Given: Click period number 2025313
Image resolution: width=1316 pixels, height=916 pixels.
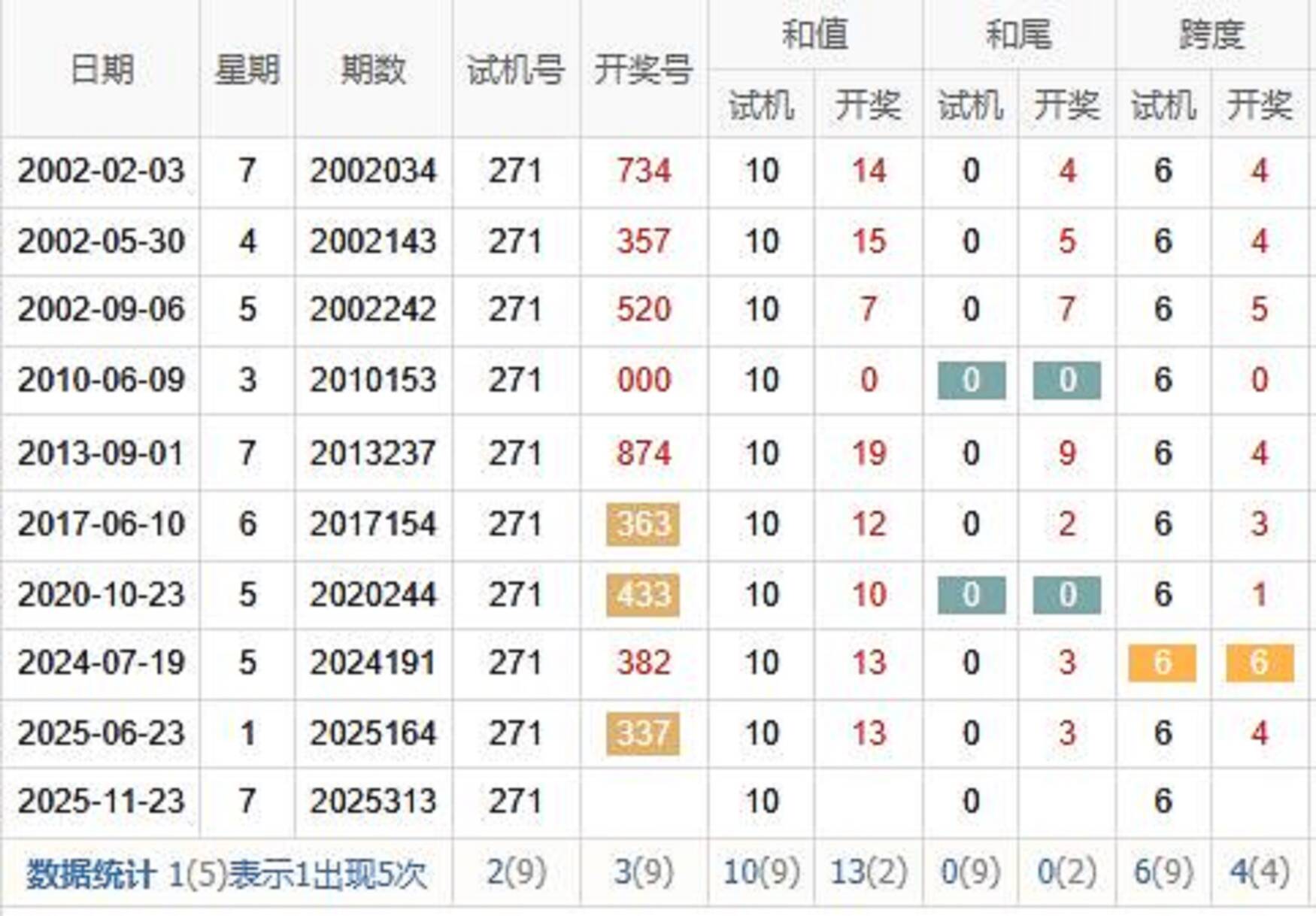Looking at the screenshot, I should coord(373,801).
